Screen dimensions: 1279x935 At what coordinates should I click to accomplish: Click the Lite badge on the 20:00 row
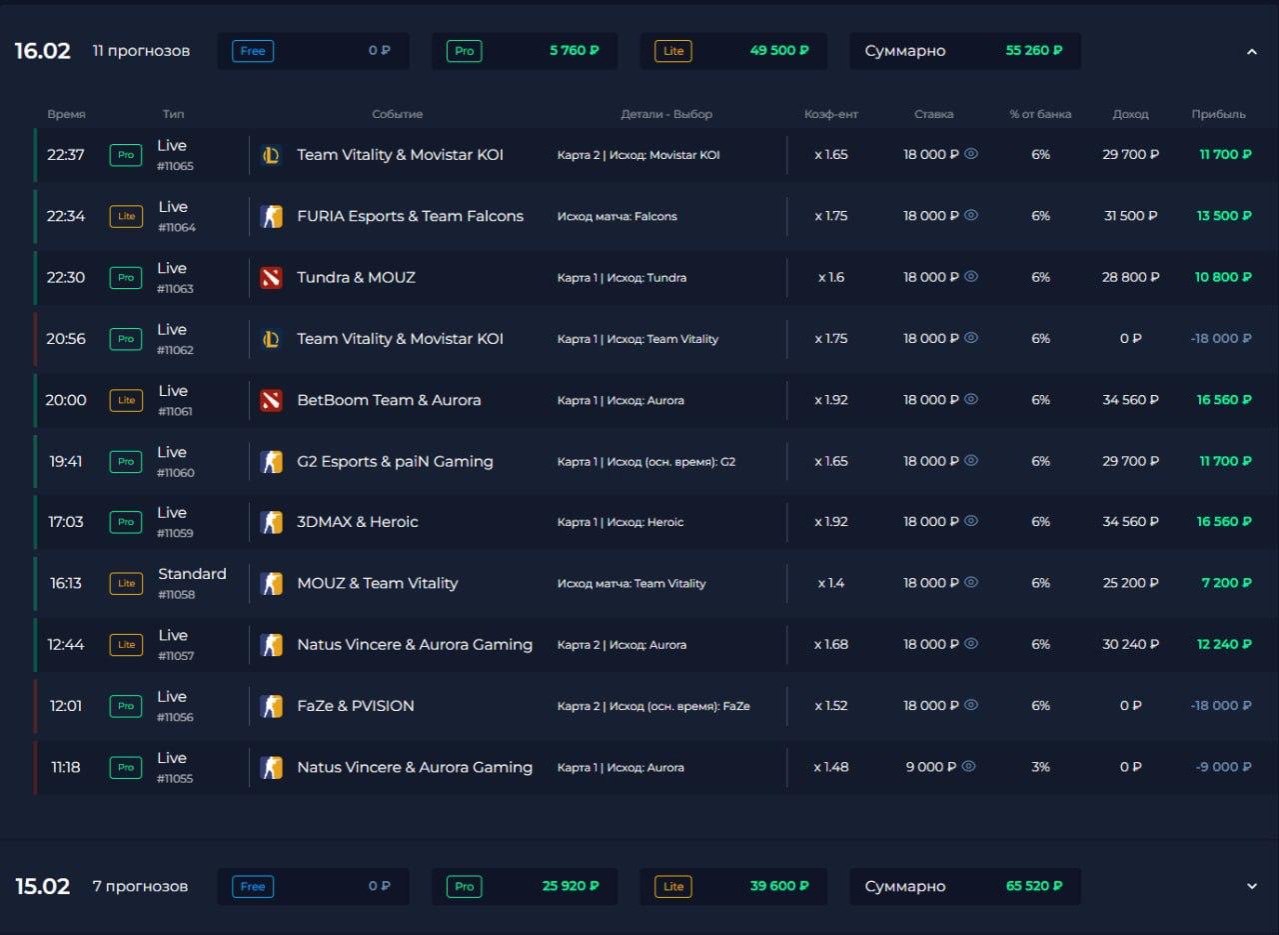click(126, 400)
